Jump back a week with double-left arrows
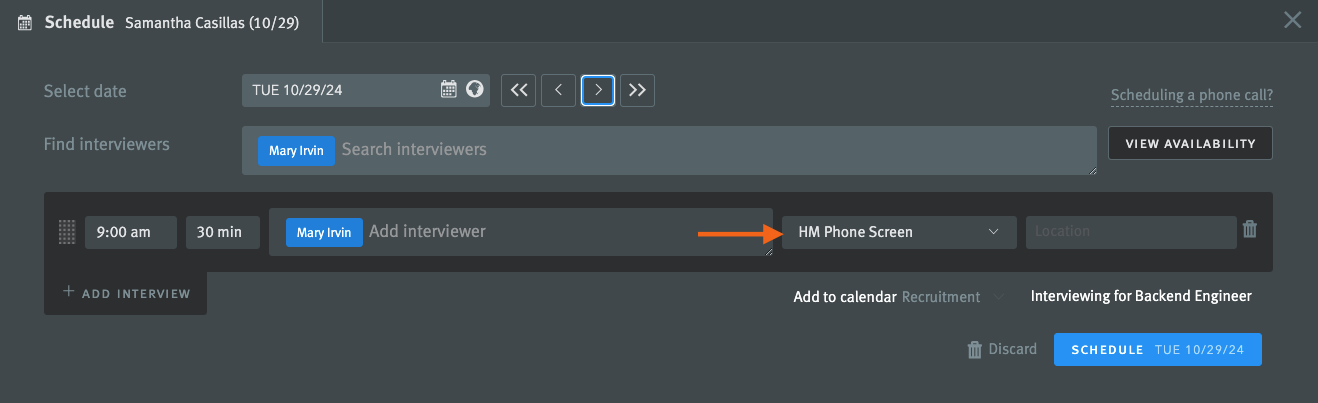The height and width of the screenshot is (403, 1318). click(x=518, y=90)
